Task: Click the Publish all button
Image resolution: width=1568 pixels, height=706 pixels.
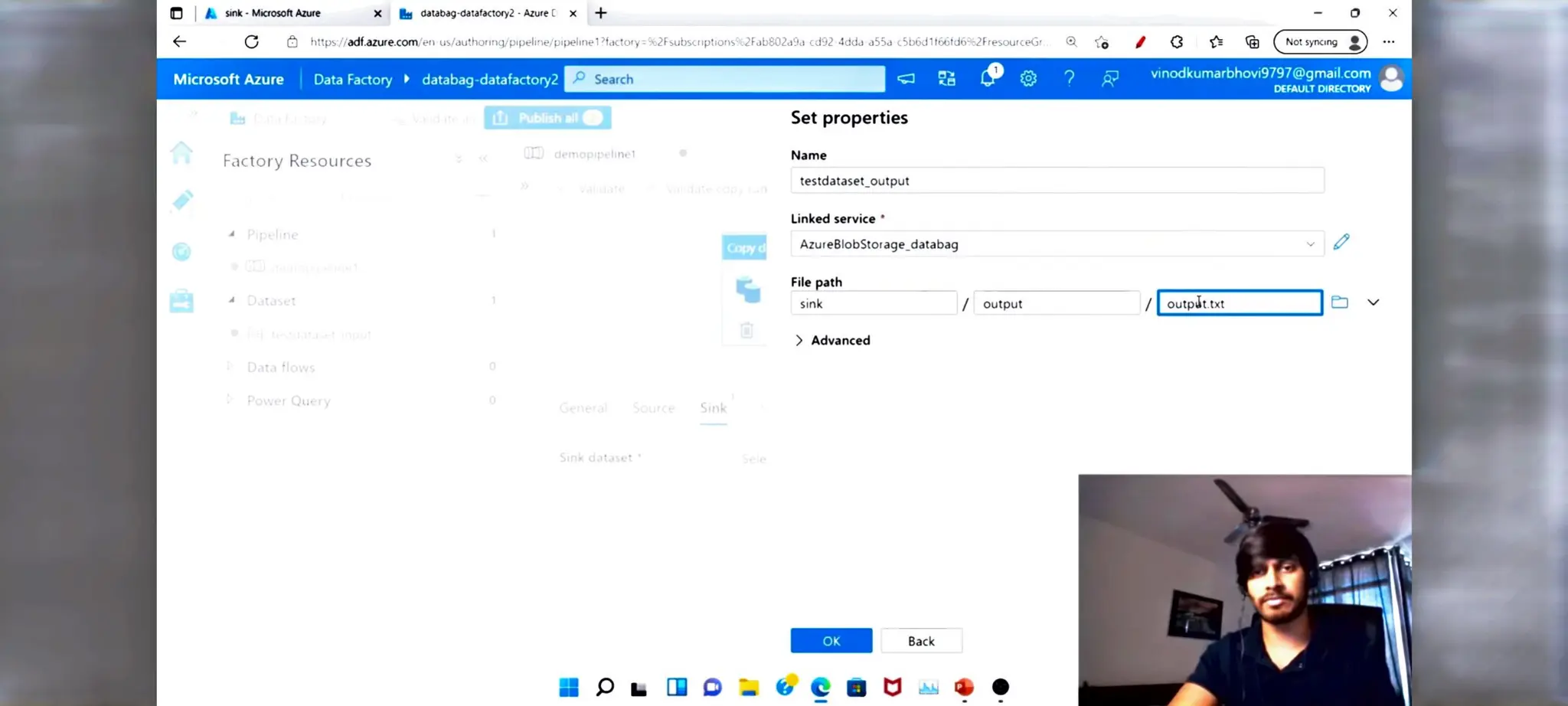Action: click(547, 118)
